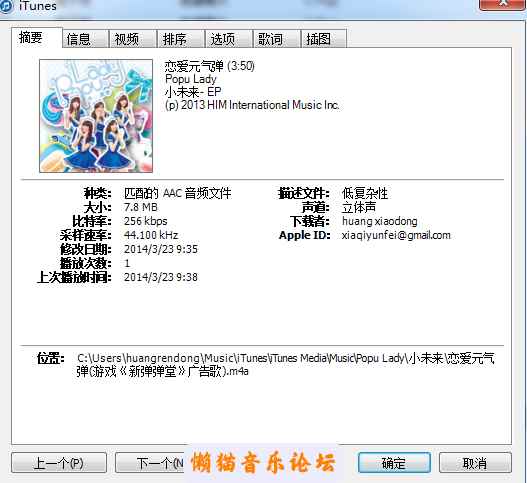Open the 视频 tab
This screenshot has width=527, height=483.
pos(133,39)
